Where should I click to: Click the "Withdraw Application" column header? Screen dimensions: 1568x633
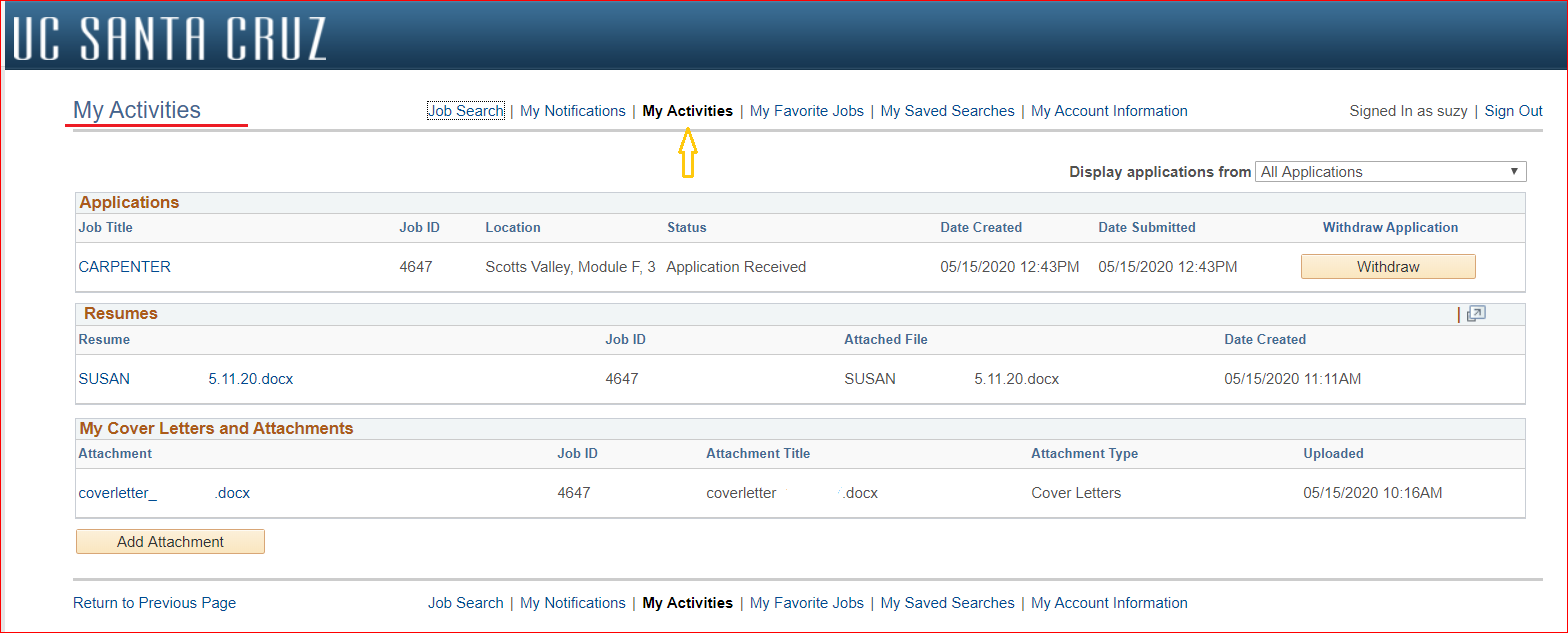point(1391,227)
